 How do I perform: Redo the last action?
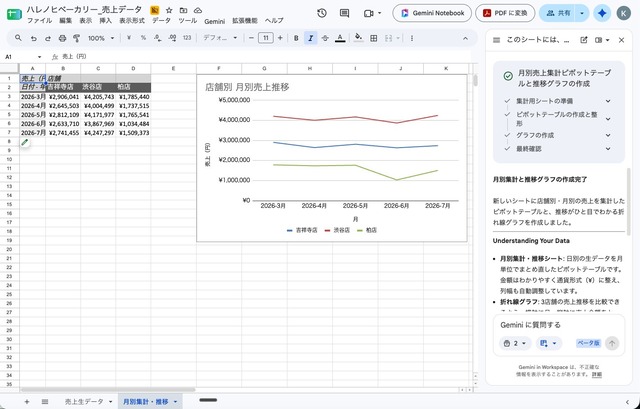(x=48, y=38)
